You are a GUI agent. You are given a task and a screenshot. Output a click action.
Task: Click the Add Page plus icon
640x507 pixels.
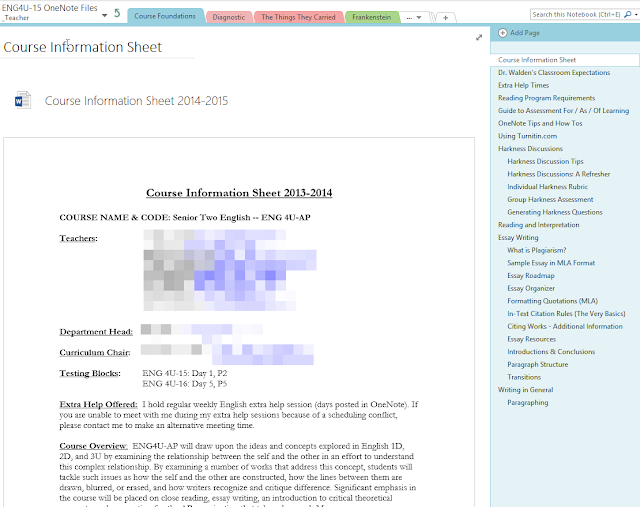click(502, 33)
